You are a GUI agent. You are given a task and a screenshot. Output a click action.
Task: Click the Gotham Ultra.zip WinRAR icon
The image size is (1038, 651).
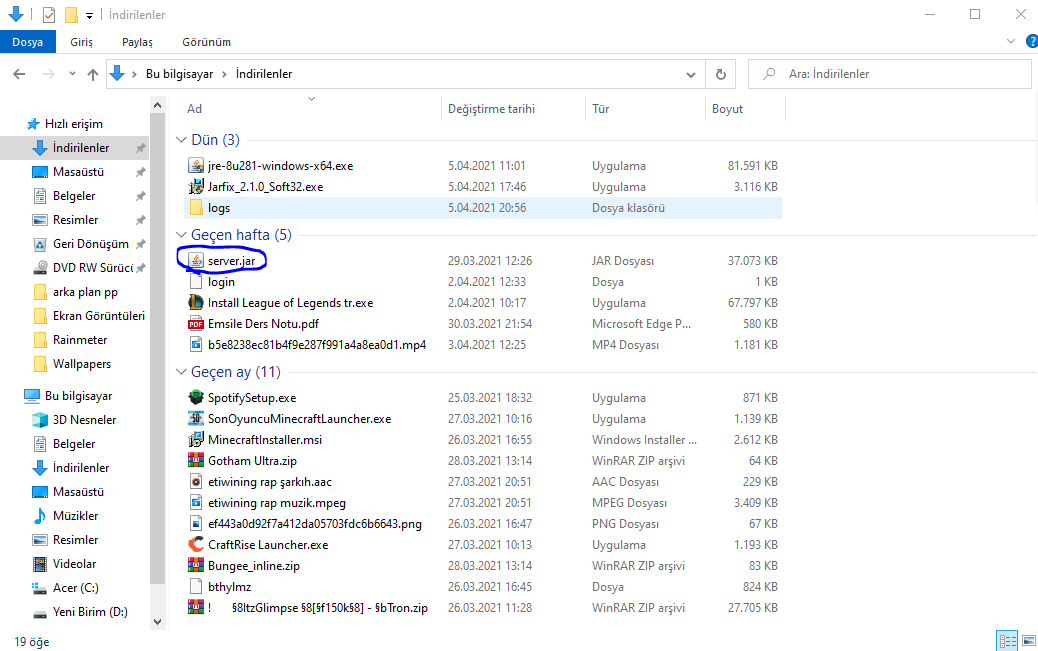click(196, 461)
